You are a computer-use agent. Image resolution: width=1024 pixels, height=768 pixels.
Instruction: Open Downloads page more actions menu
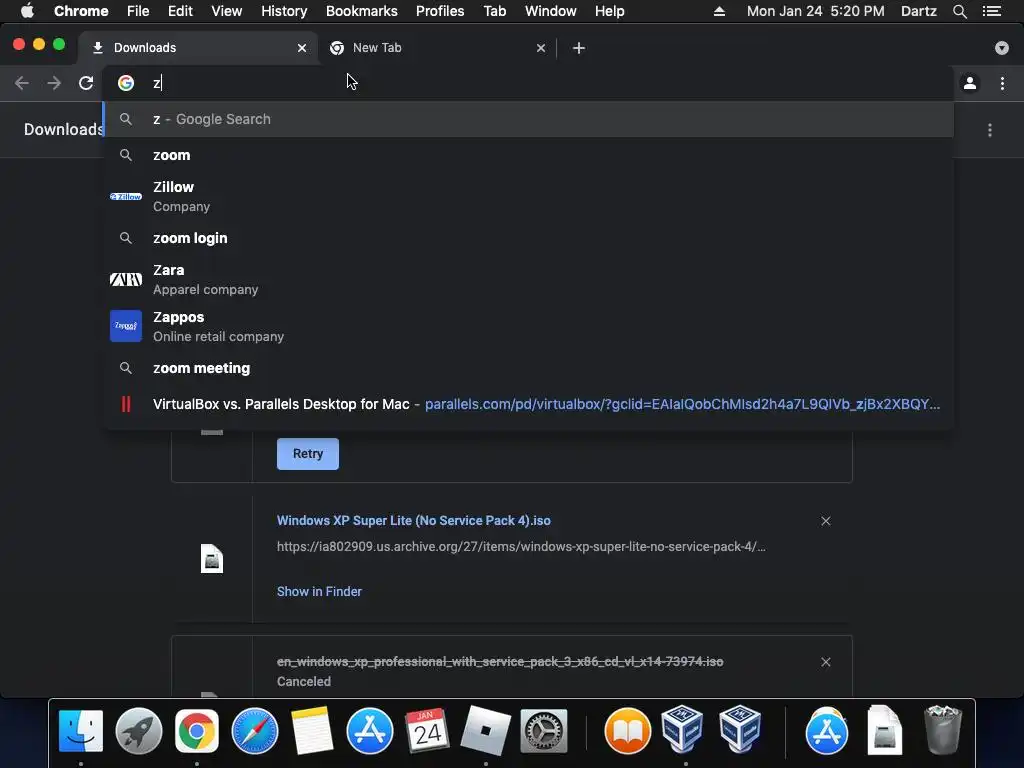(x=990, y=130)
